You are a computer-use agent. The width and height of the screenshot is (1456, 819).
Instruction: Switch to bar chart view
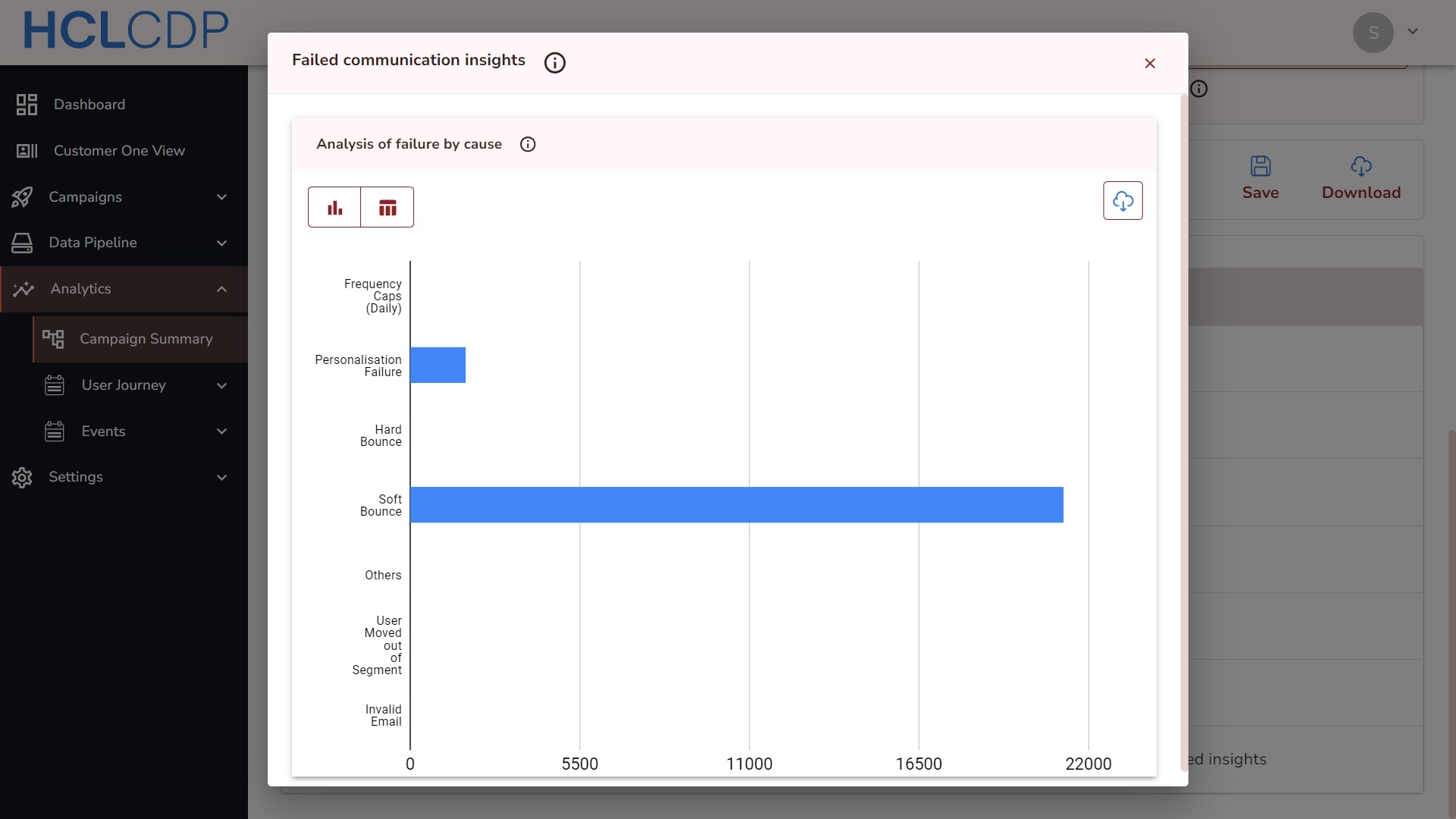(334, 207)
